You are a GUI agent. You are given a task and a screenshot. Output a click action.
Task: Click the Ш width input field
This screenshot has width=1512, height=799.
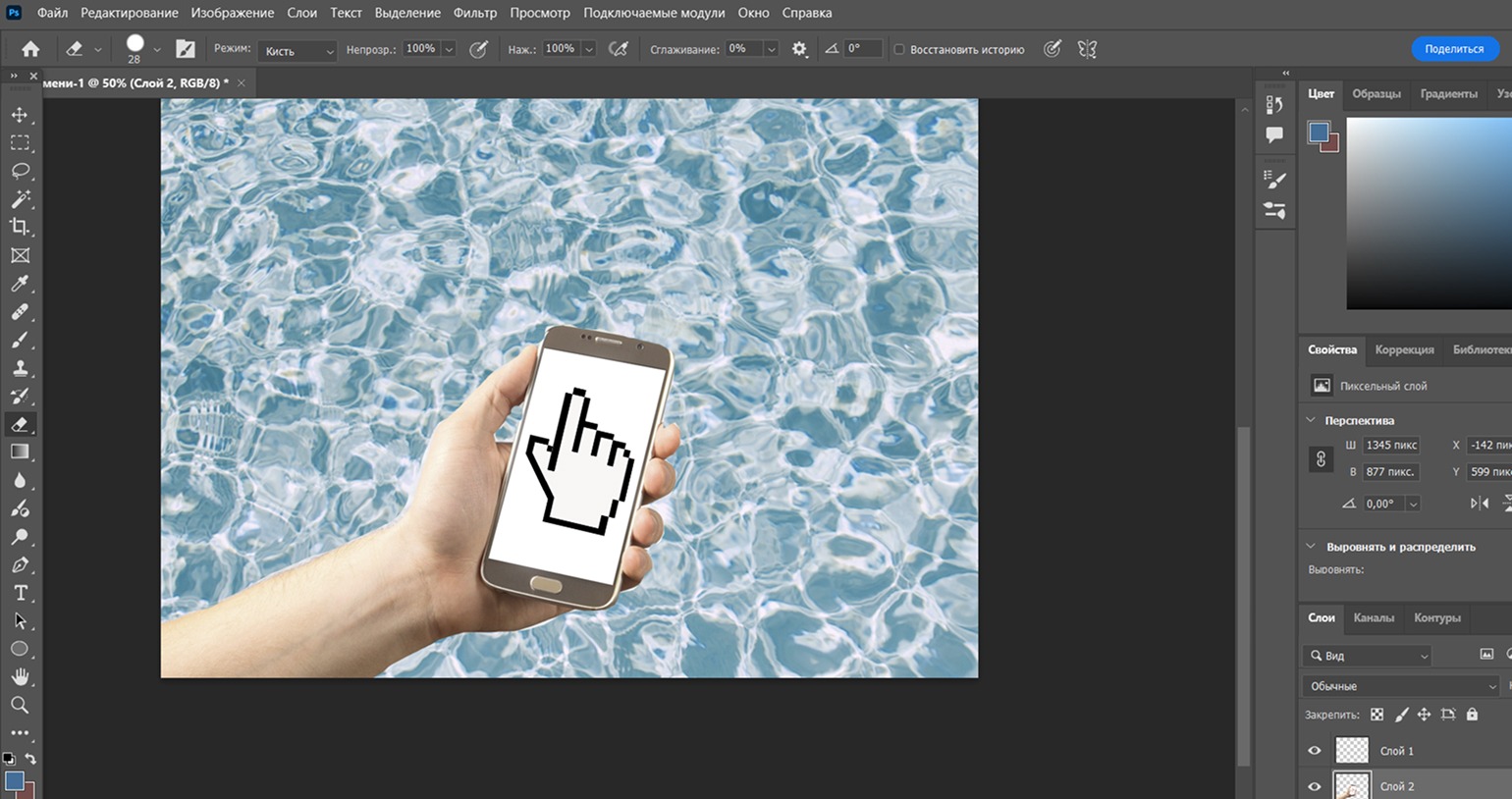(1391, 445)
